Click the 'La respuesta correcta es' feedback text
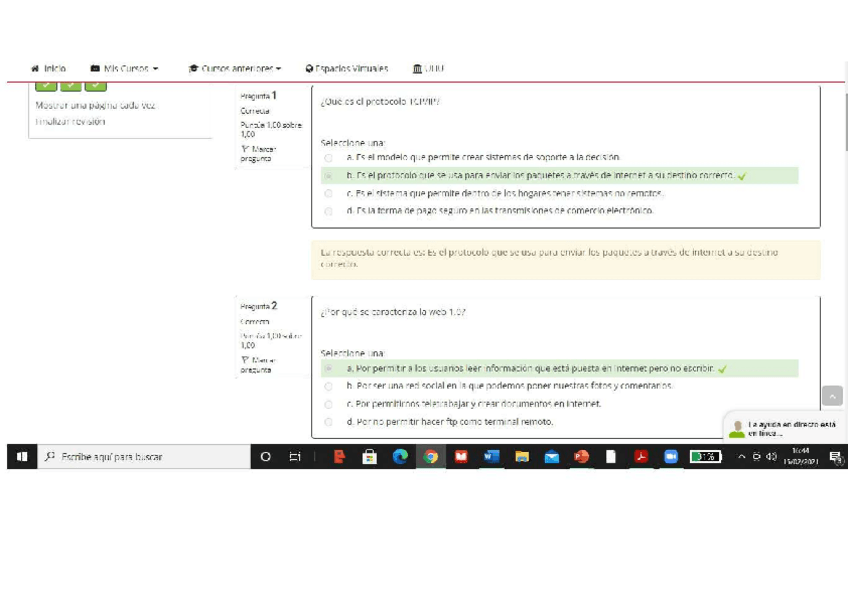This screenshot has height=599, width=848. click(x=549, y=258)
